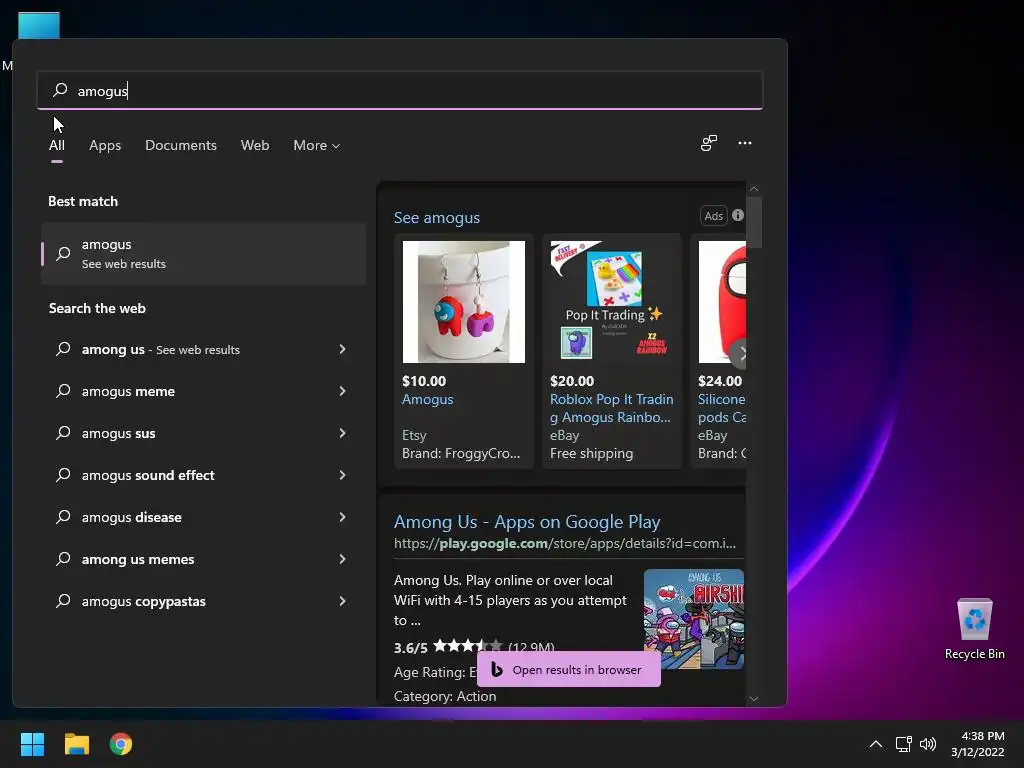
Task: Click the Ads info circle icon
Action: pyautogui.click(x=738, y=215)
